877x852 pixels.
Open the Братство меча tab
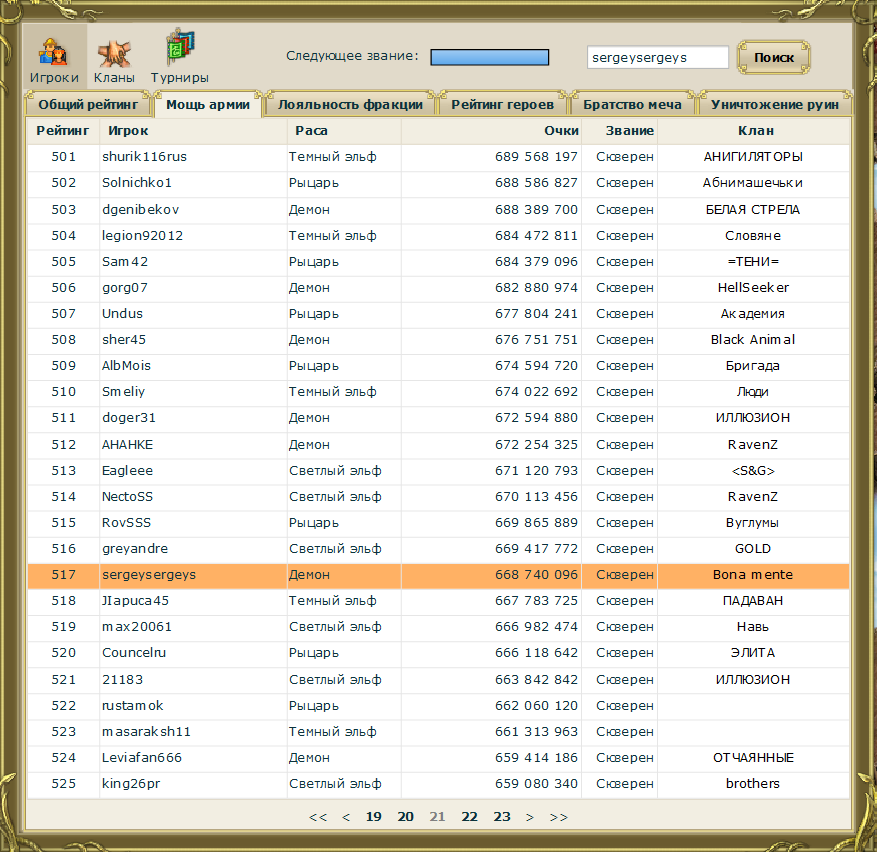click(x=632, y=104)
